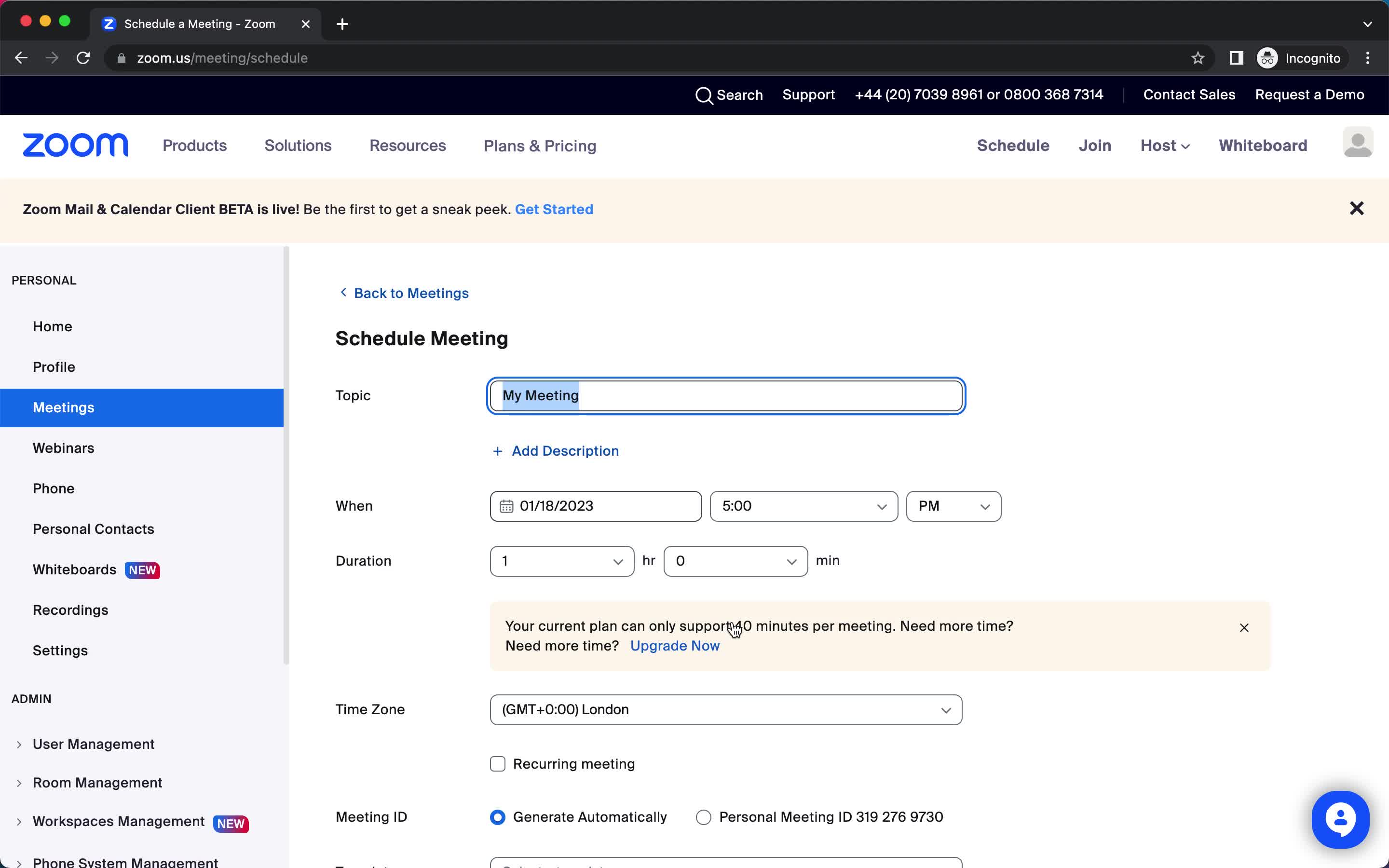
Task: Click the user profile icon top right
Action: coord(1358,145)
